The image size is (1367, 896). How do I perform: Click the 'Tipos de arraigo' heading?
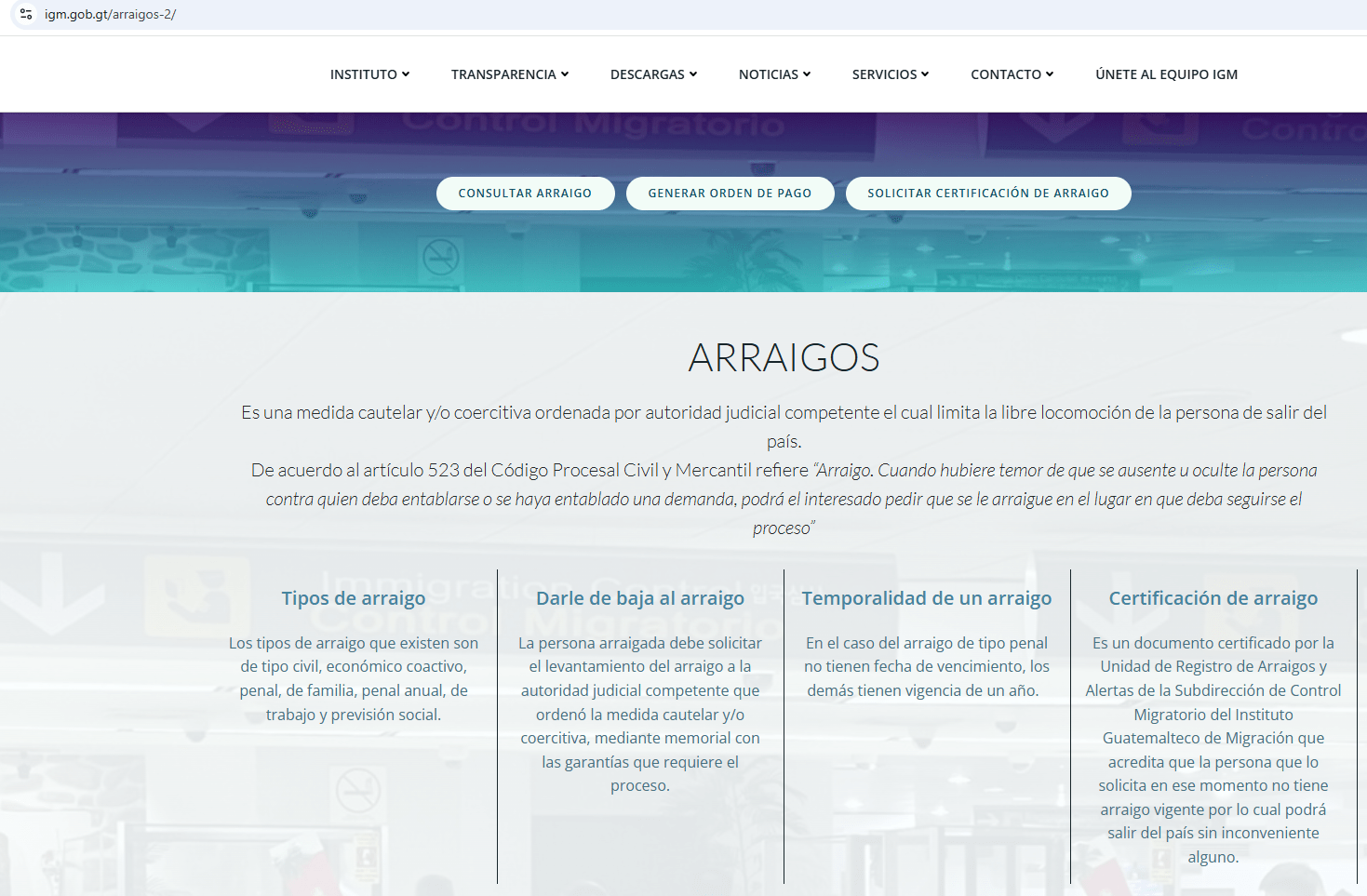(x=354, y=598)
